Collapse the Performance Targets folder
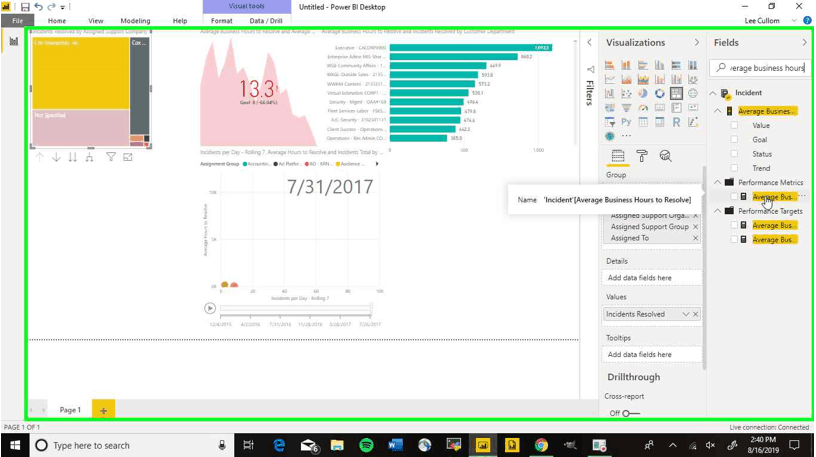816x457 pixels. (717, 211)
